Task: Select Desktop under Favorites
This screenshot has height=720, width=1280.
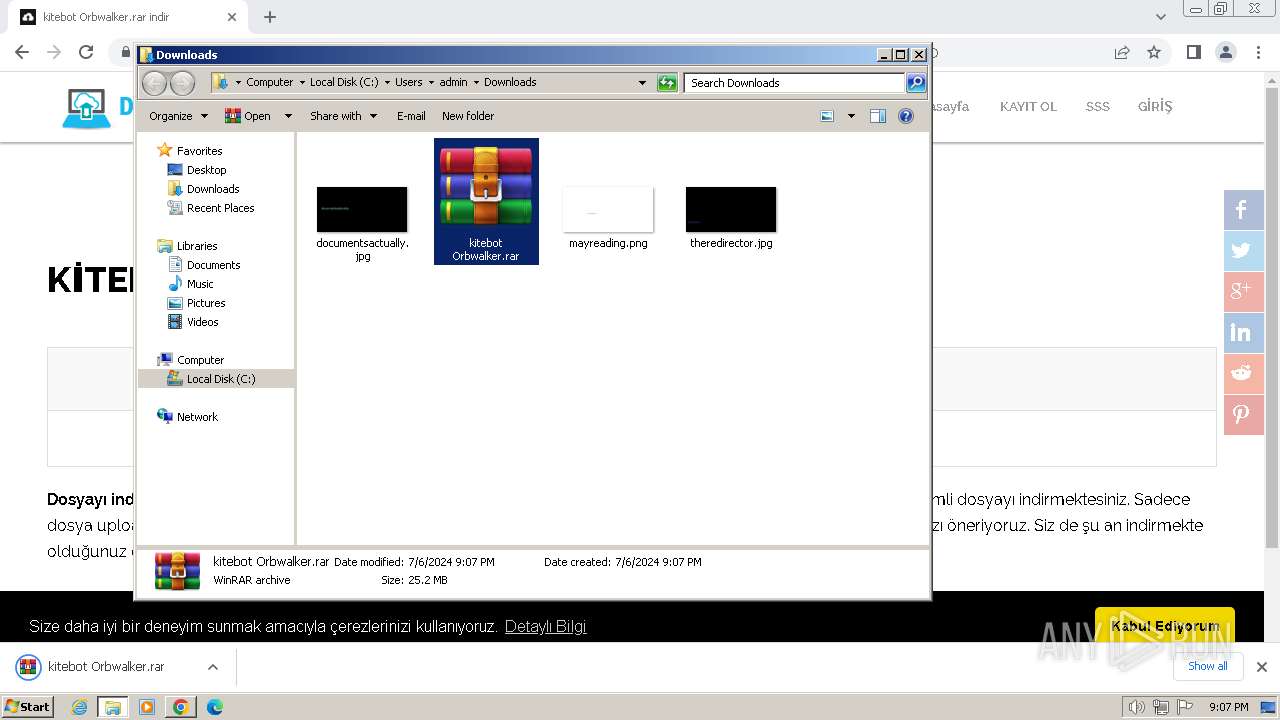Action: [x=206, y=170]
